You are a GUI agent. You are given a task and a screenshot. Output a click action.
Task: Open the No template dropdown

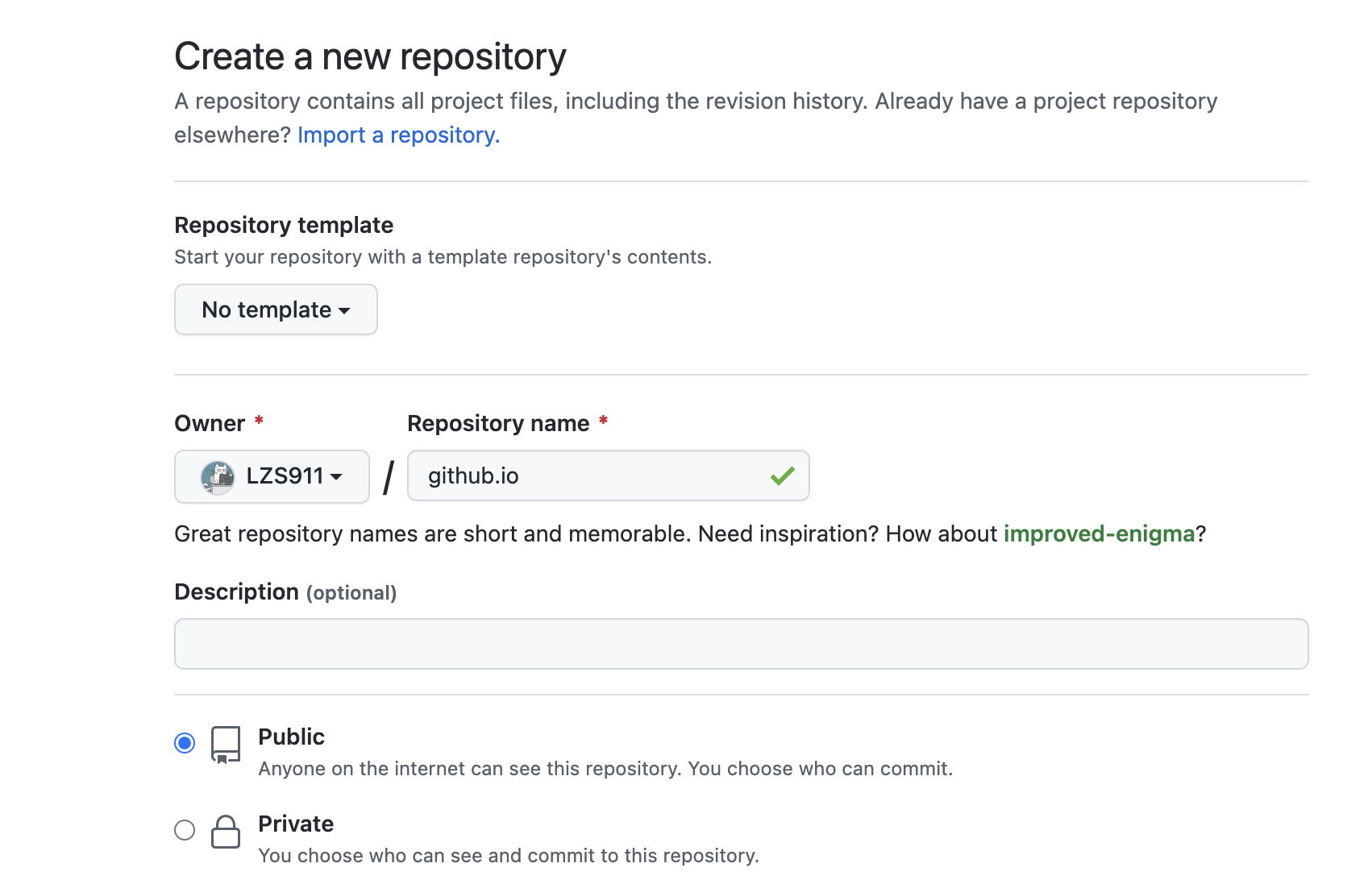[276, 309]
